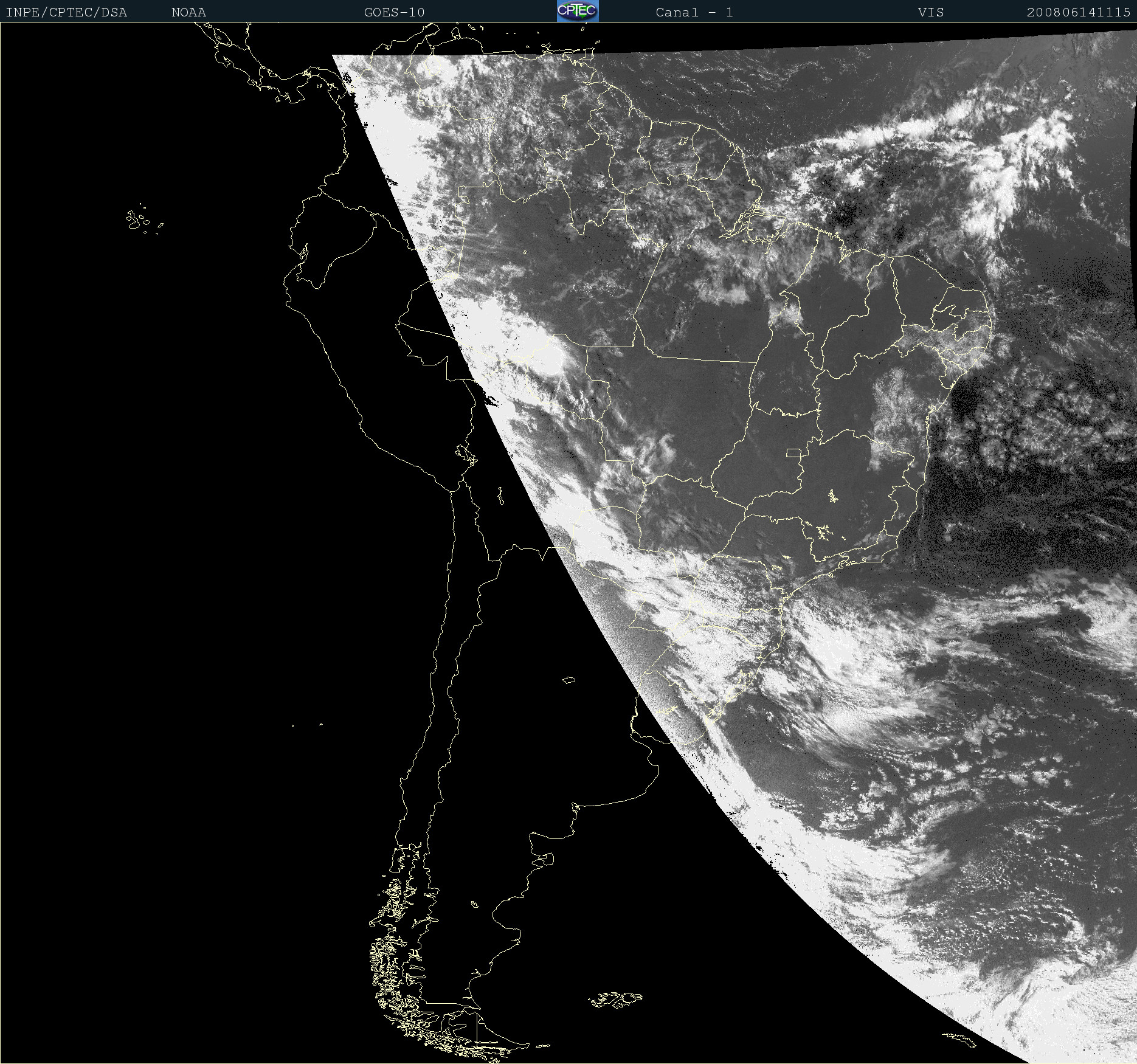Click the VIS label in header
The width and height of the screenshot is (1137, 1064).
931,12
